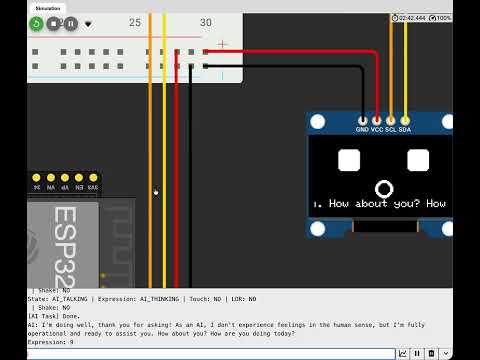Click the simulation timer reading 02:42.444

(409, 18)
